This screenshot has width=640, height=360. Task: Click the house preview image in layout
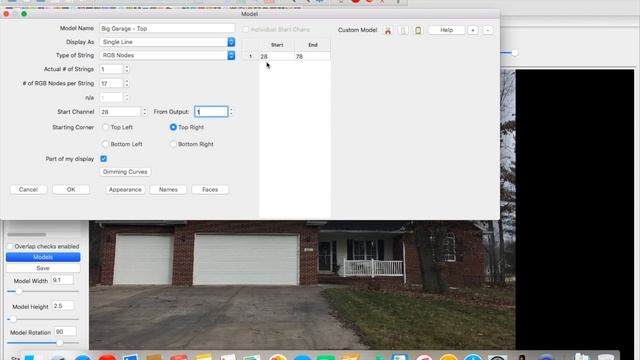point(302,284)
